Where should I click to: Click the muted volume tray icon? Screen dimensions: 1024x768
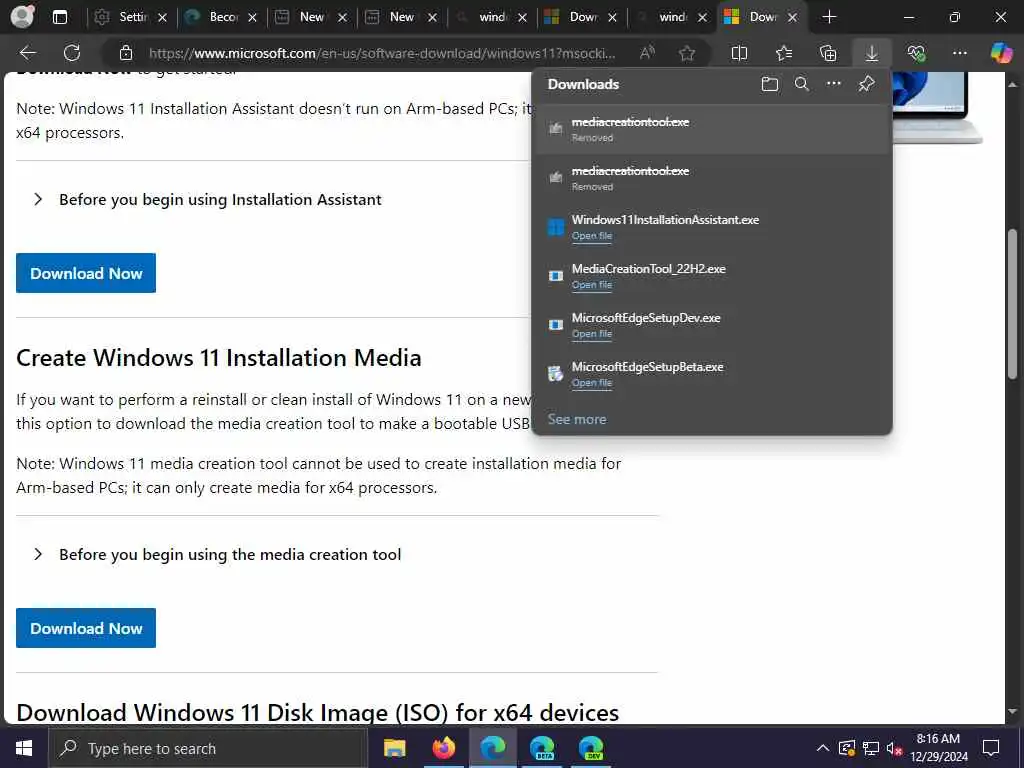pos(893,748)
